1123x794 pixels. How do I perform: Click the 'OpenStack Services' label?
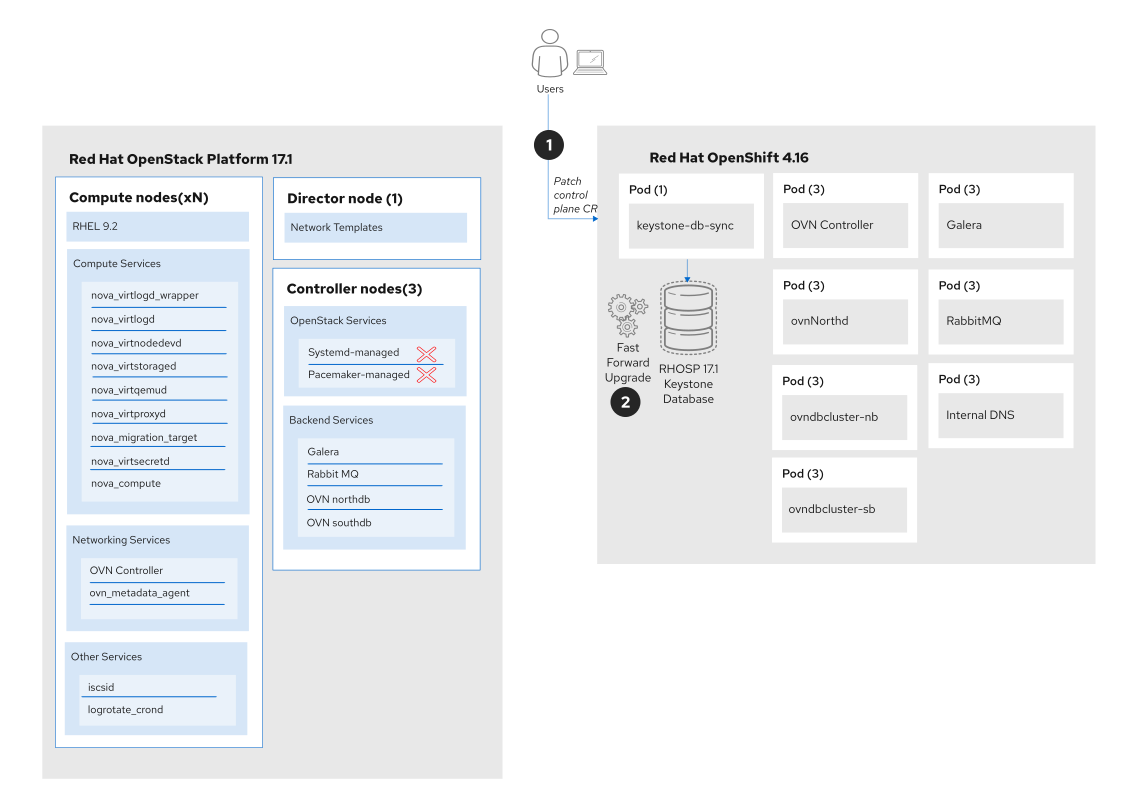click(x=338, y=321)
